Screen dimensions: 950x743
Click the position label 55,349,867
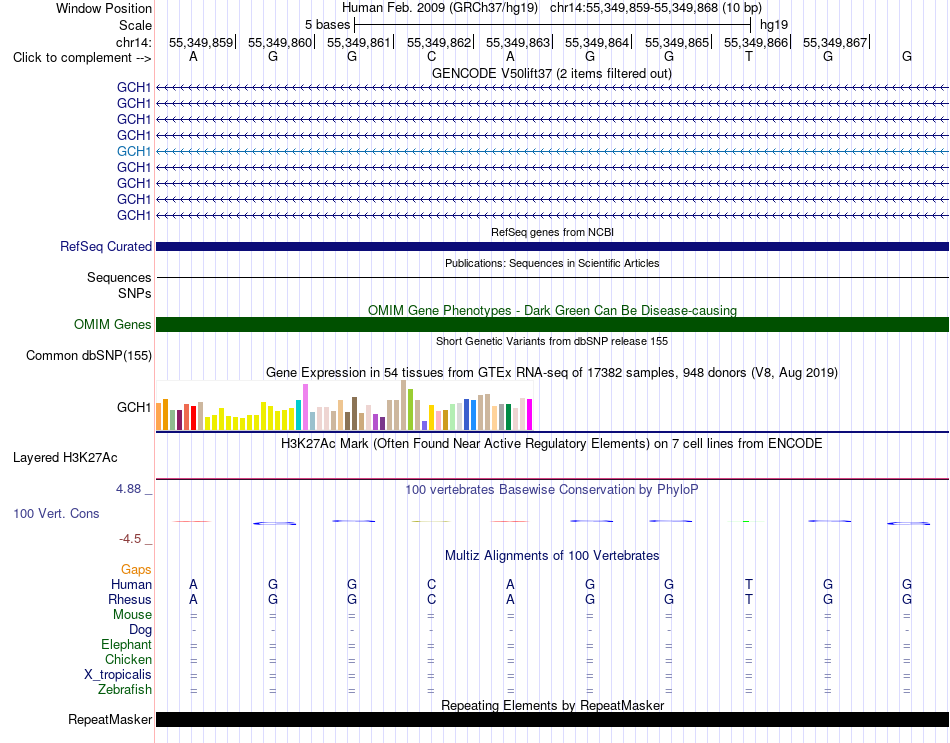point(835,42)
